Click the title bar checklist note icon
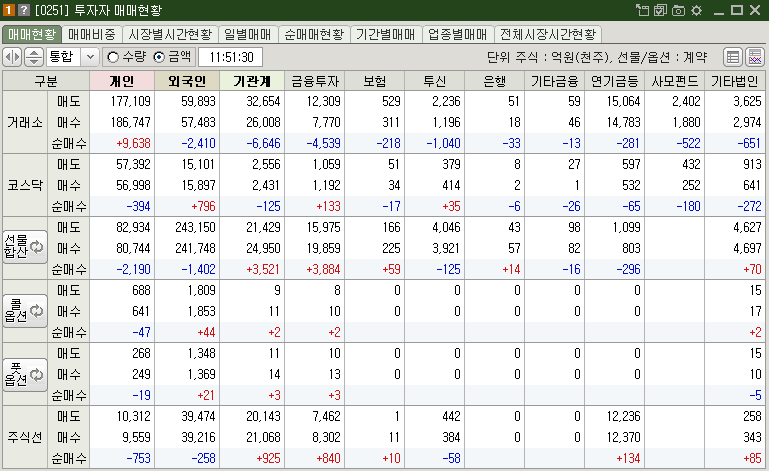This screenshot has height=471, width=769. click(x=660, y=10)
